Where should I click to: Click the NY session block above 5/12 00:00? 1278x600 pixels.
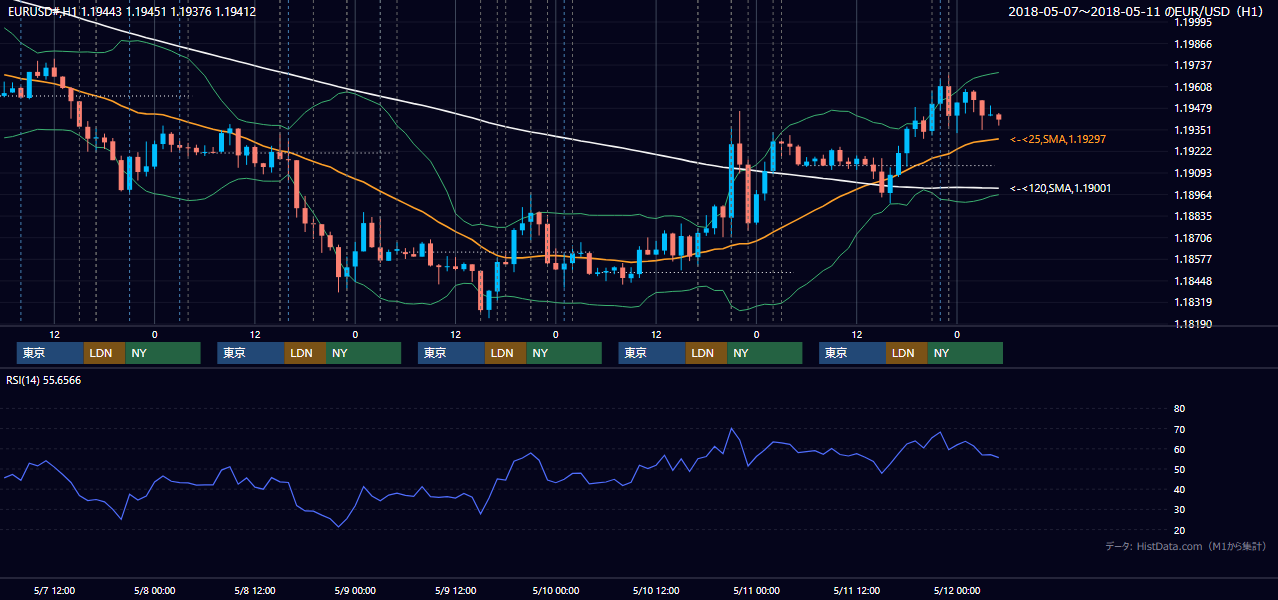(x=965, y=353)
